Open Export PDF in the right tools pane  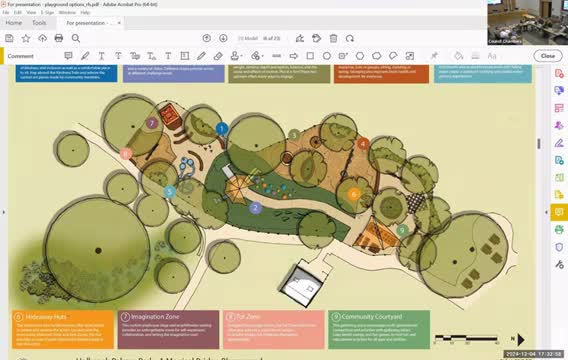coord(559,160)
